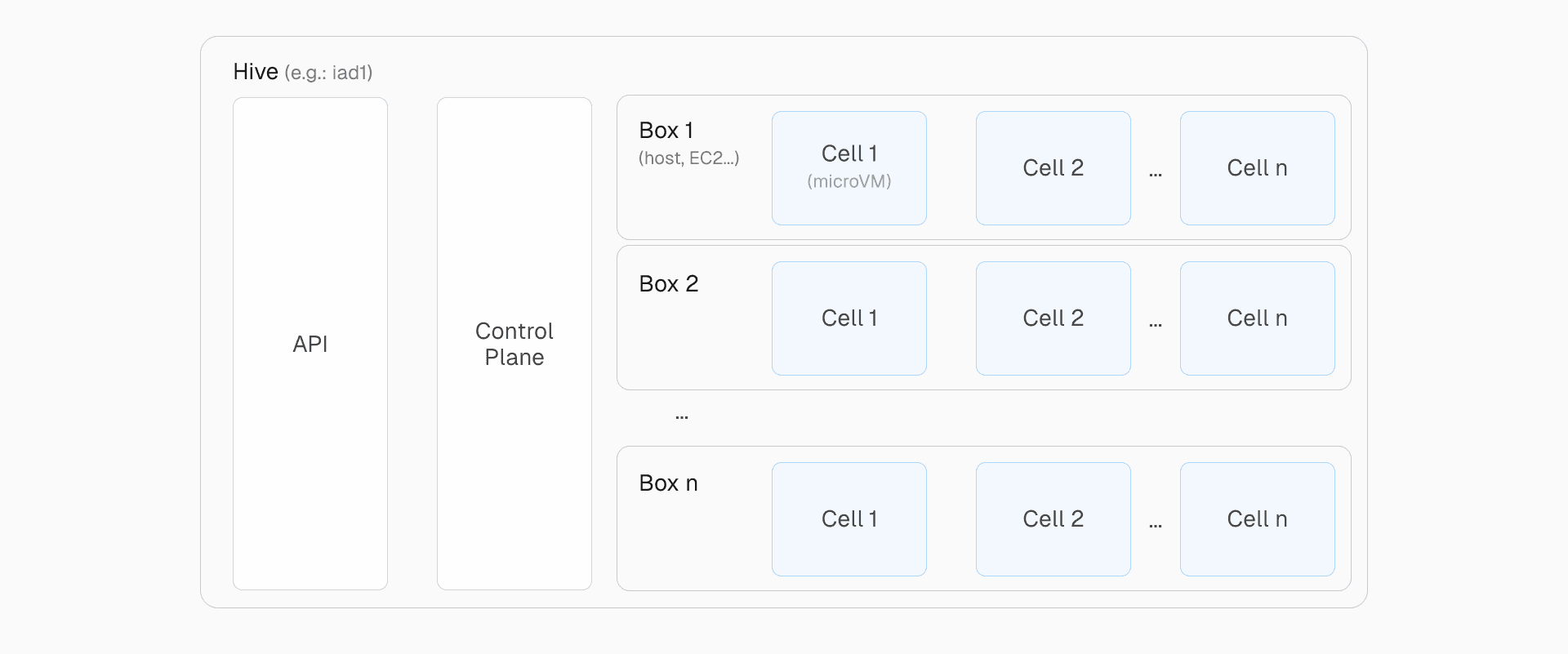Select Cell 2 inside Box n
The width and height of the screenshot is (1568, 654).
coord(1053,519)
